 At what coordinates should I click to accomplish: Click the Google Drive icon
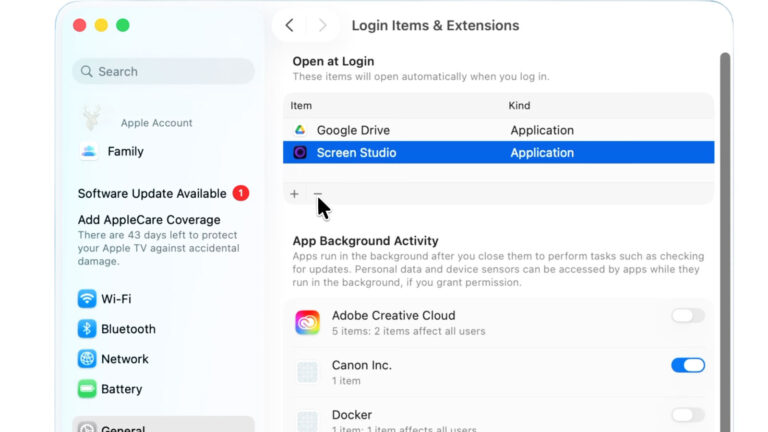(300, 130)
